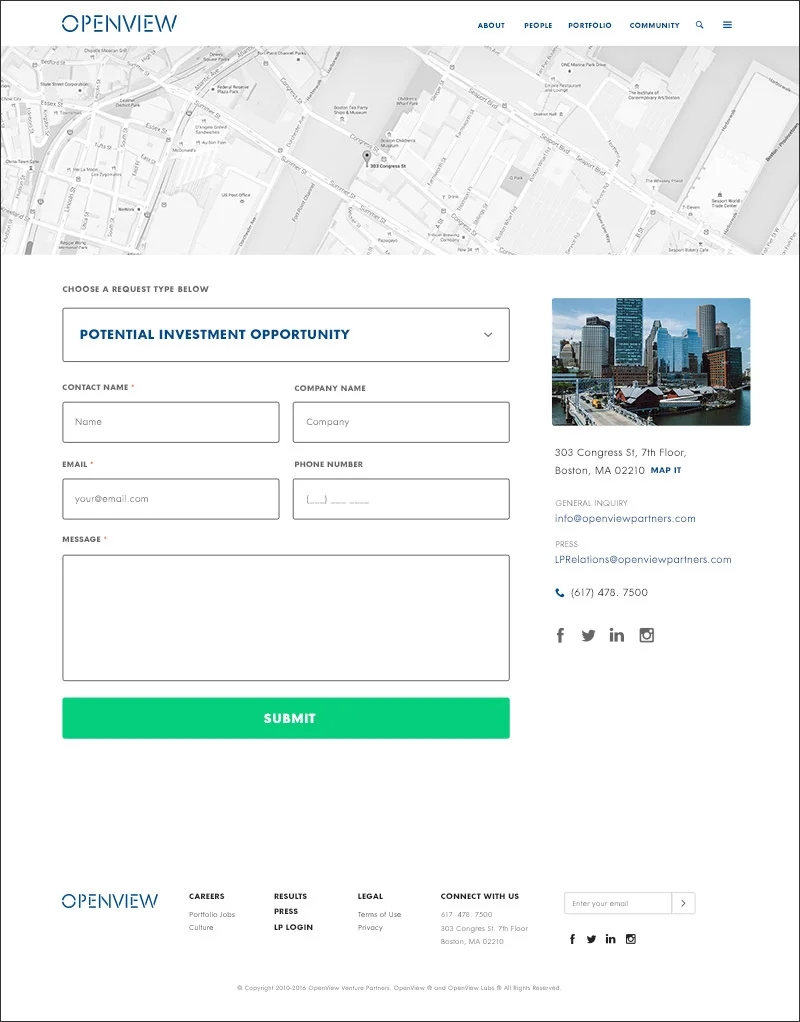800x1022 pixels.
Task: Click the green Submit button
Action: [x=286, y=718]
